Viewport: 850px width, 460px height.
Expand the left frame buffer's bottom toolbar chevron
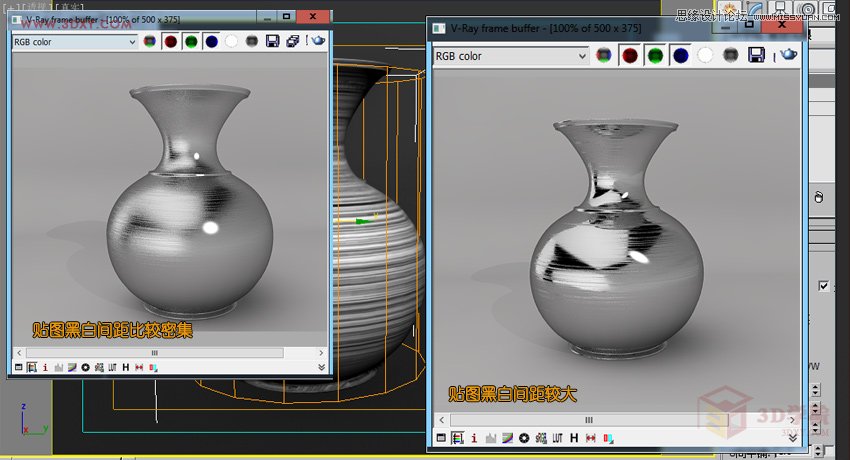click(321, 367)
